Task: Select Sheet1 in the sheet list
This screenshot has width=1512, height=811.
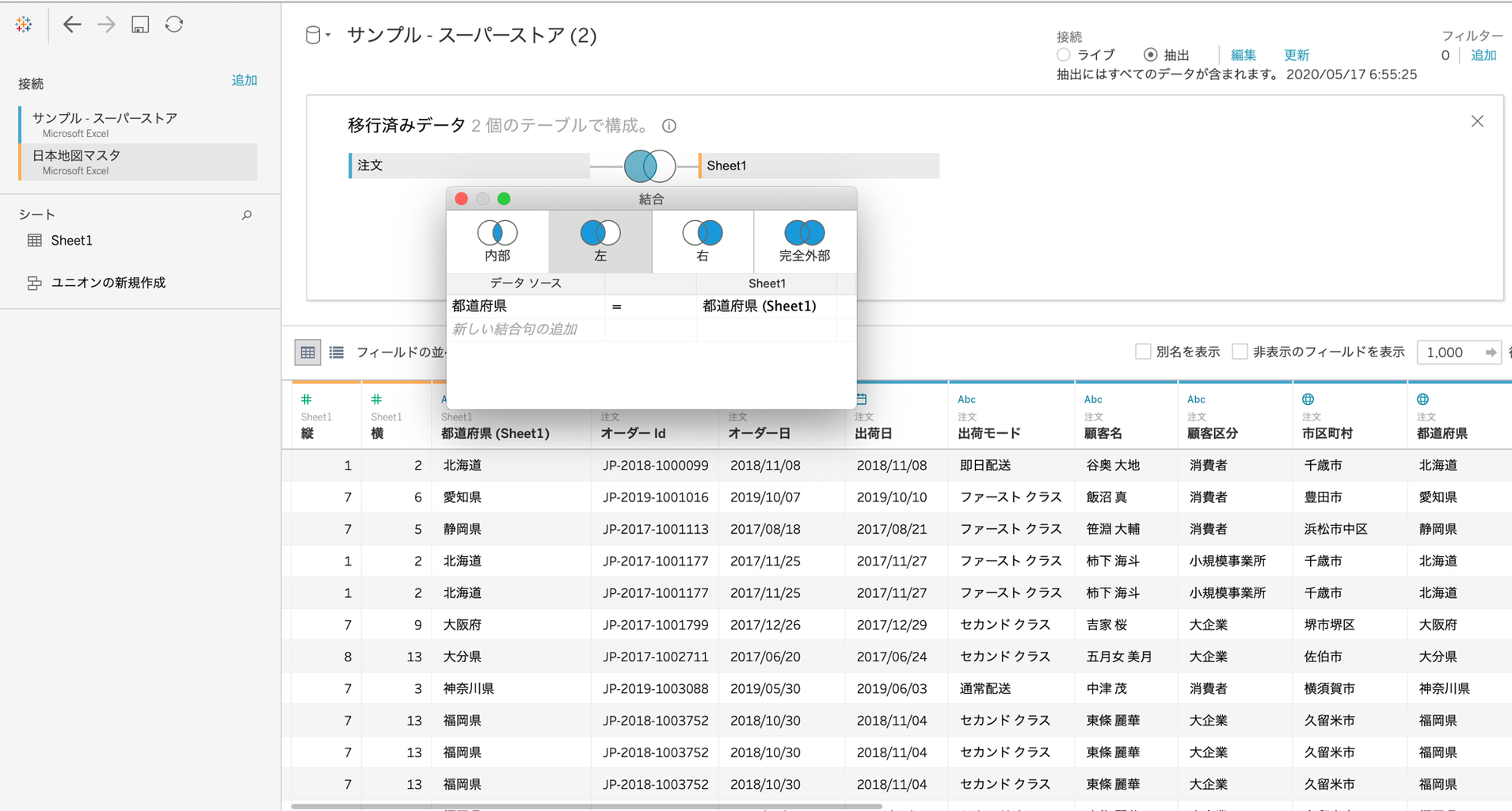Action: 71,241
